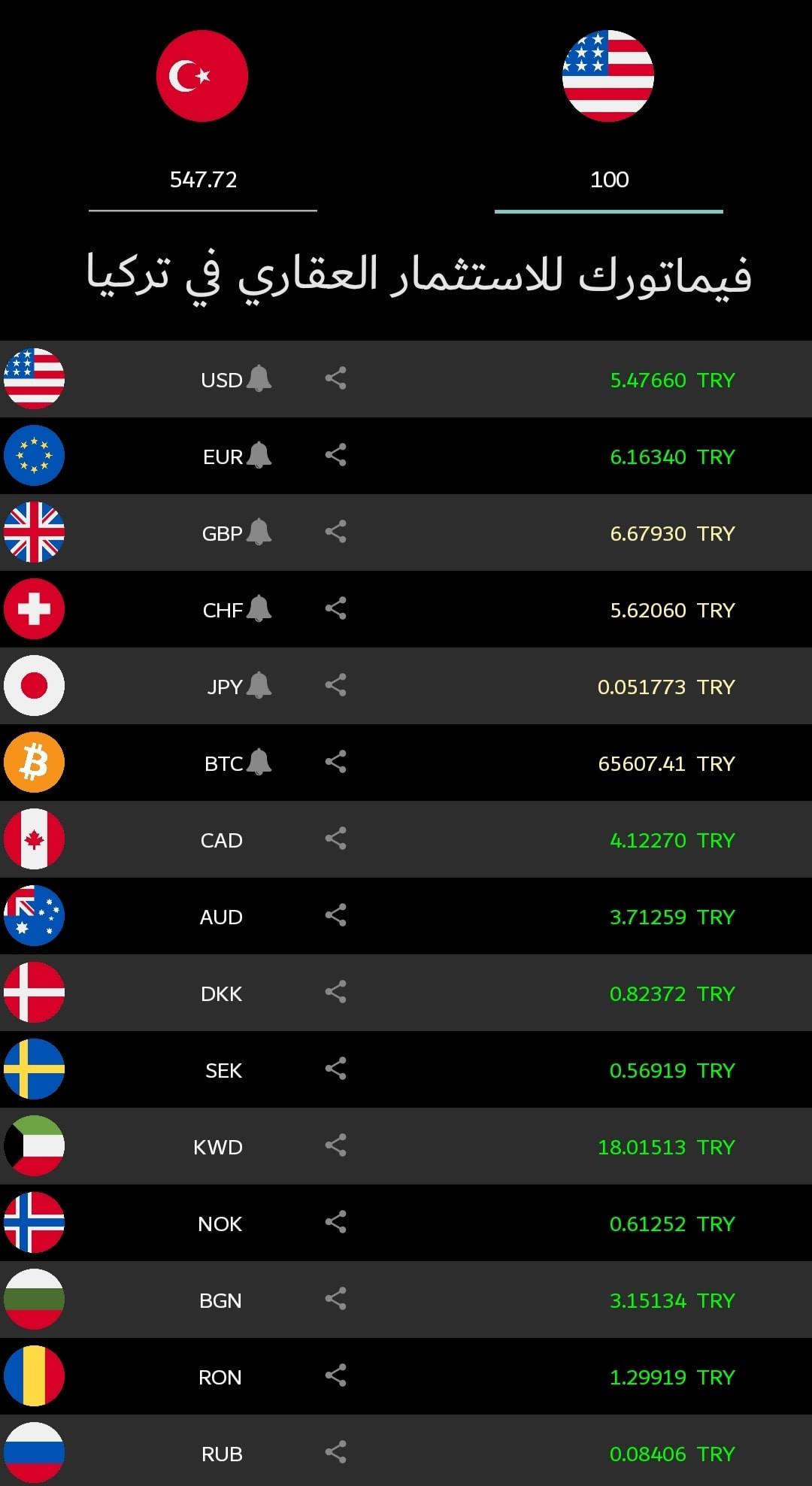Open the Turkish flag currency selector
This screenshot has width=812, height=1486.
(x=202, y=76)
